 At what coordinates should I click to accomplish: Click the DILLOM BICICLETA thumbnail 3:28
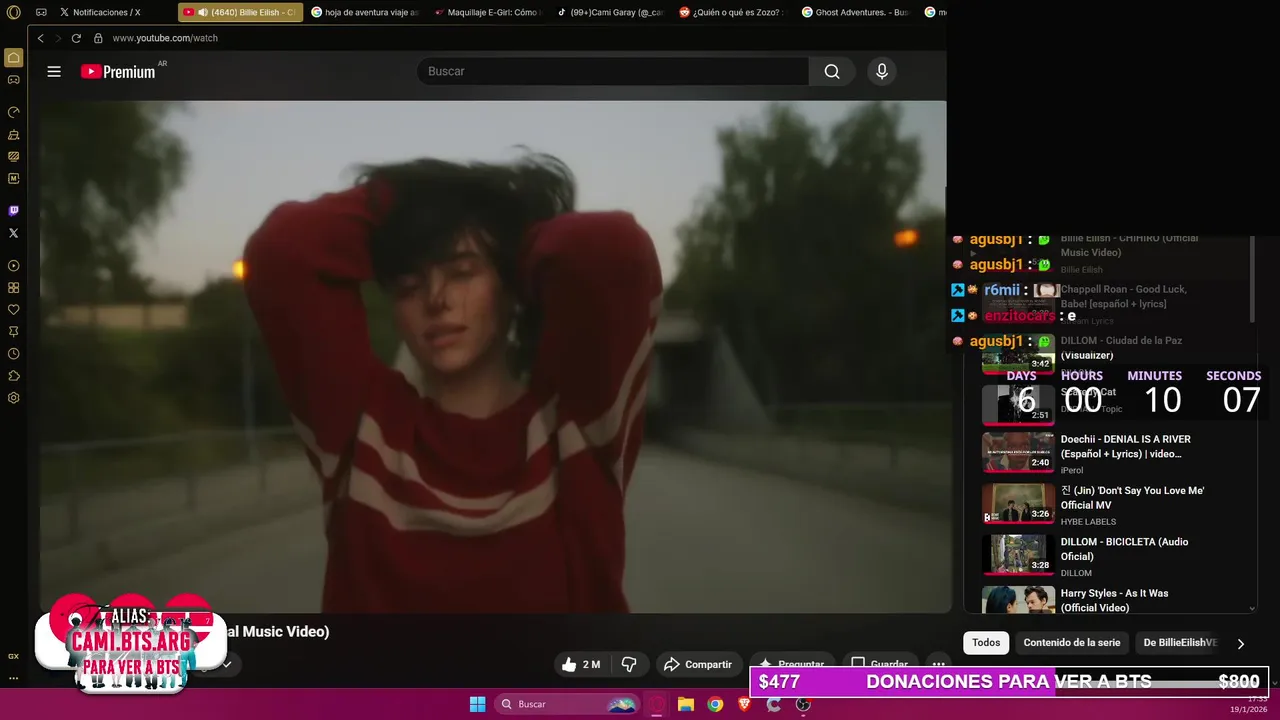pyautogui.click(x=1018, y=555)
